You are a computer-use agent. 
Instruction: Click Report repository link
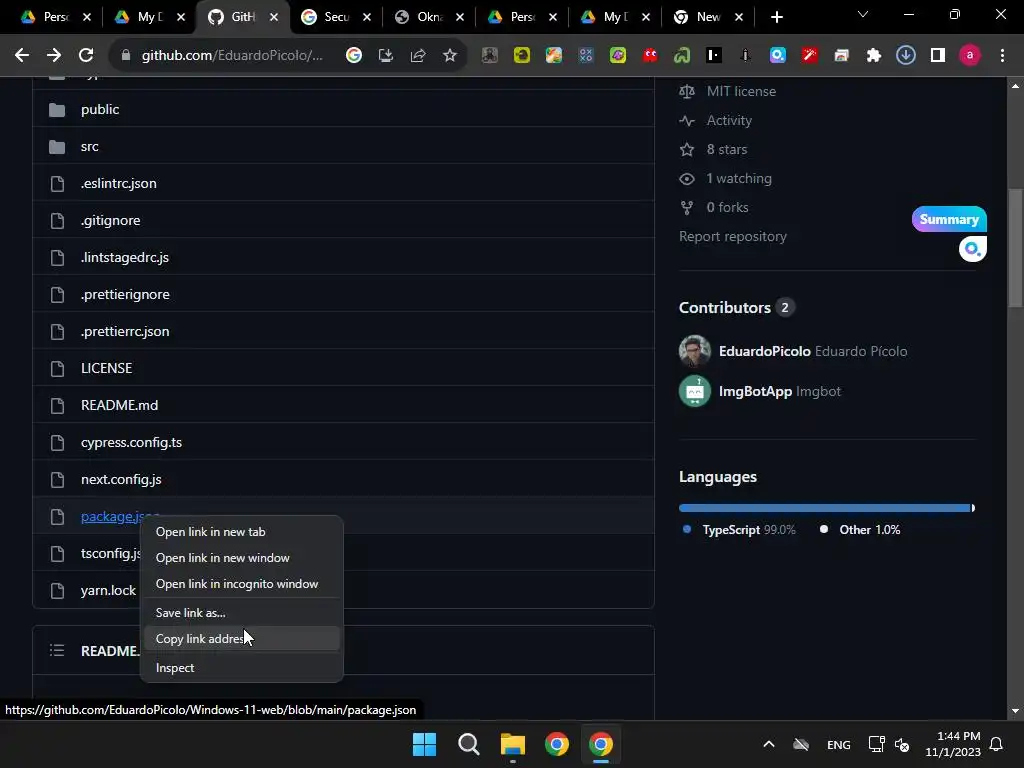click(x=733, y=236)
